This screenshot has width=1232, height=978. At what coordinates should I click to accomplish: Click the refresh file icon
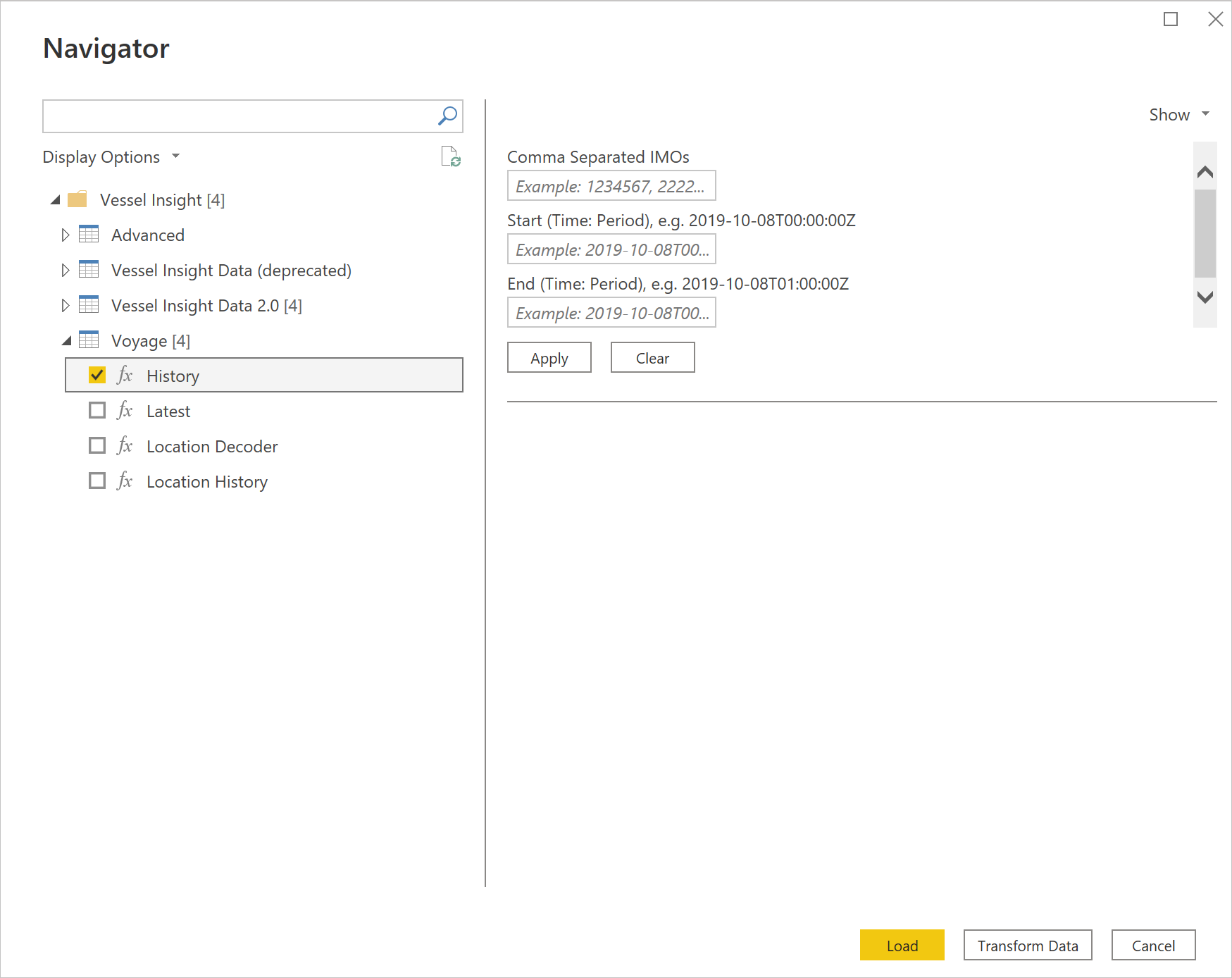coord(451,156)
